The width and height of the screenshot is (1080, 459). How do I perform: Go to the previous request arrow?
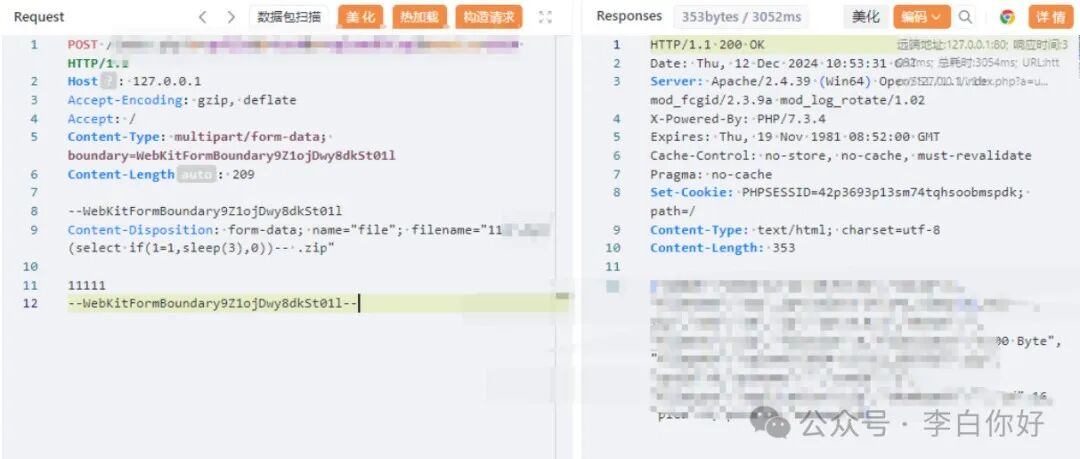[x=202, y=17]
